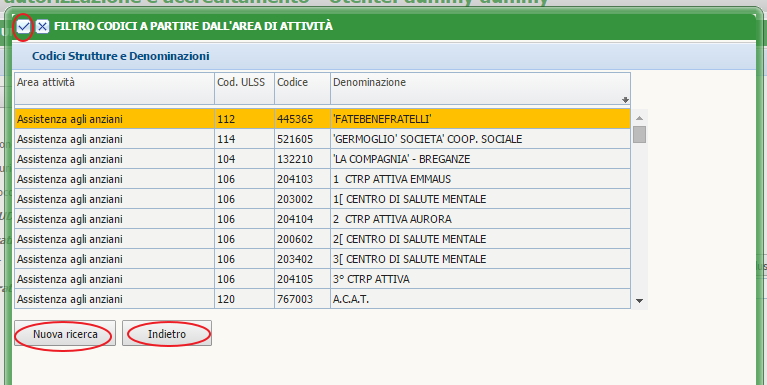767x385 pixels.
Task: Select 1[ CENTRO DI SALUTE MENTALE
Action: (x=322, y=199)
